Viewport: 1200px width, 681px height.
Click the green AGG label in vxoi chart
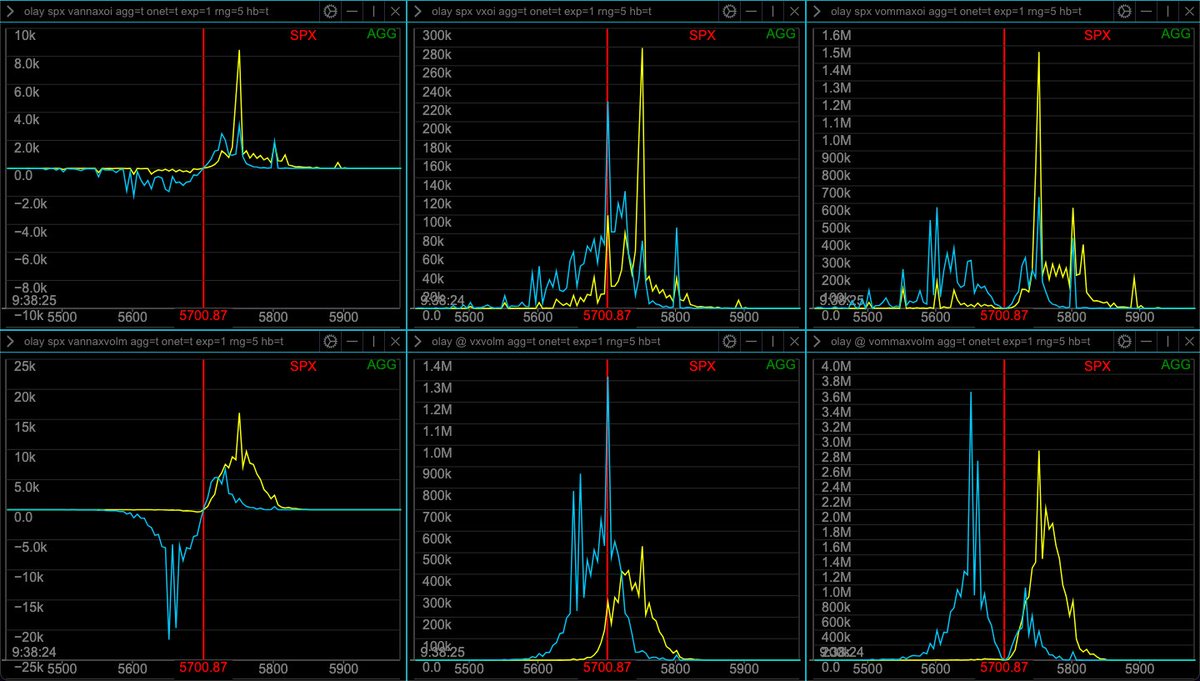tap(781, 34)
